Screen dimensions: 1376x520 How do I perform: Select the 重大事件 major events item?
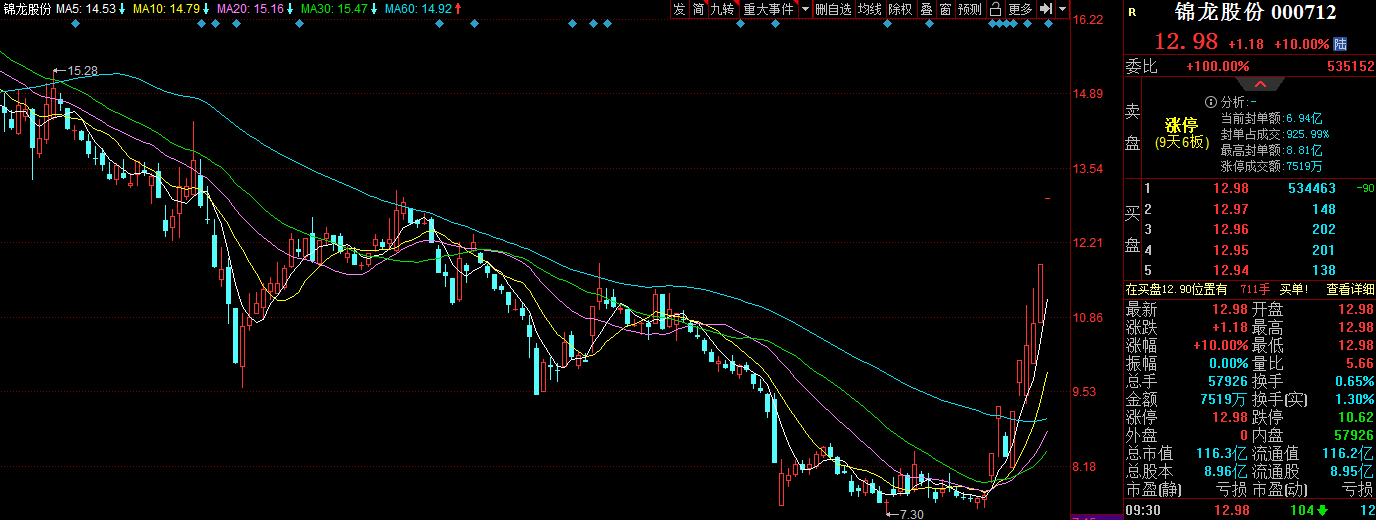(767, 9)
